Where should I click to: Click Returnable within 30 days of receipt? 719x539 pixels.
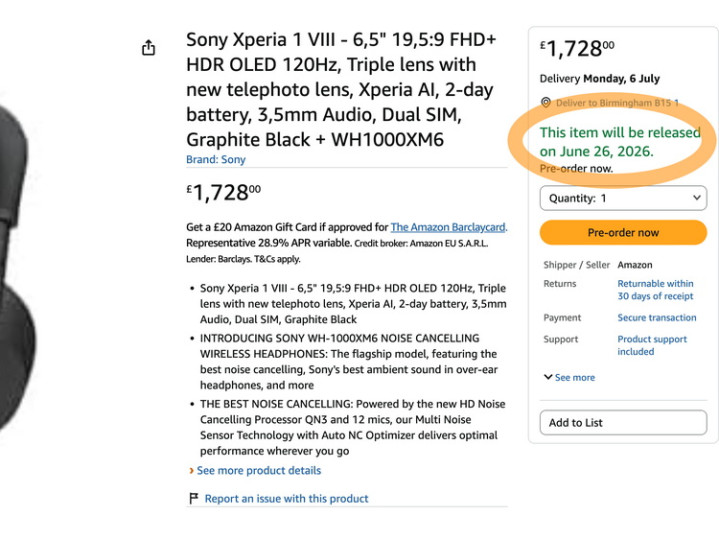tap(655, 290)
